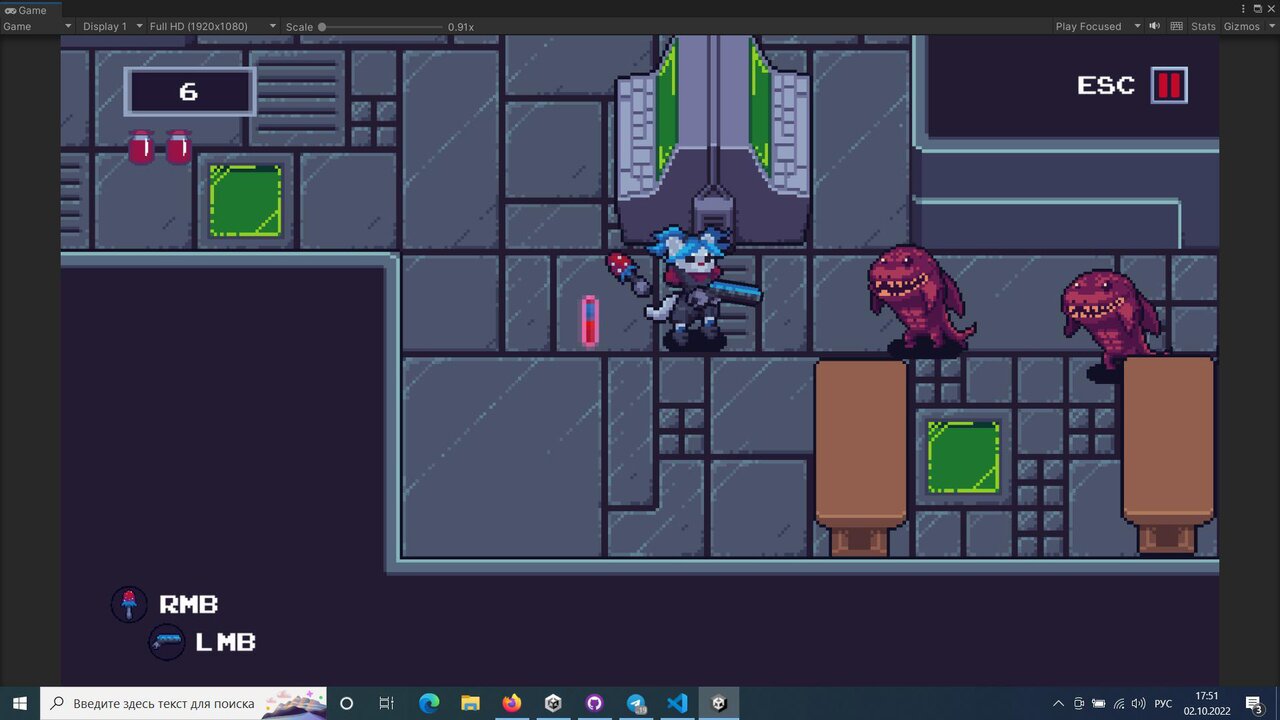Toggle the keyboard shortcuts icon in toolbar
This screenshot has height=720, width=1280.
1177,26
